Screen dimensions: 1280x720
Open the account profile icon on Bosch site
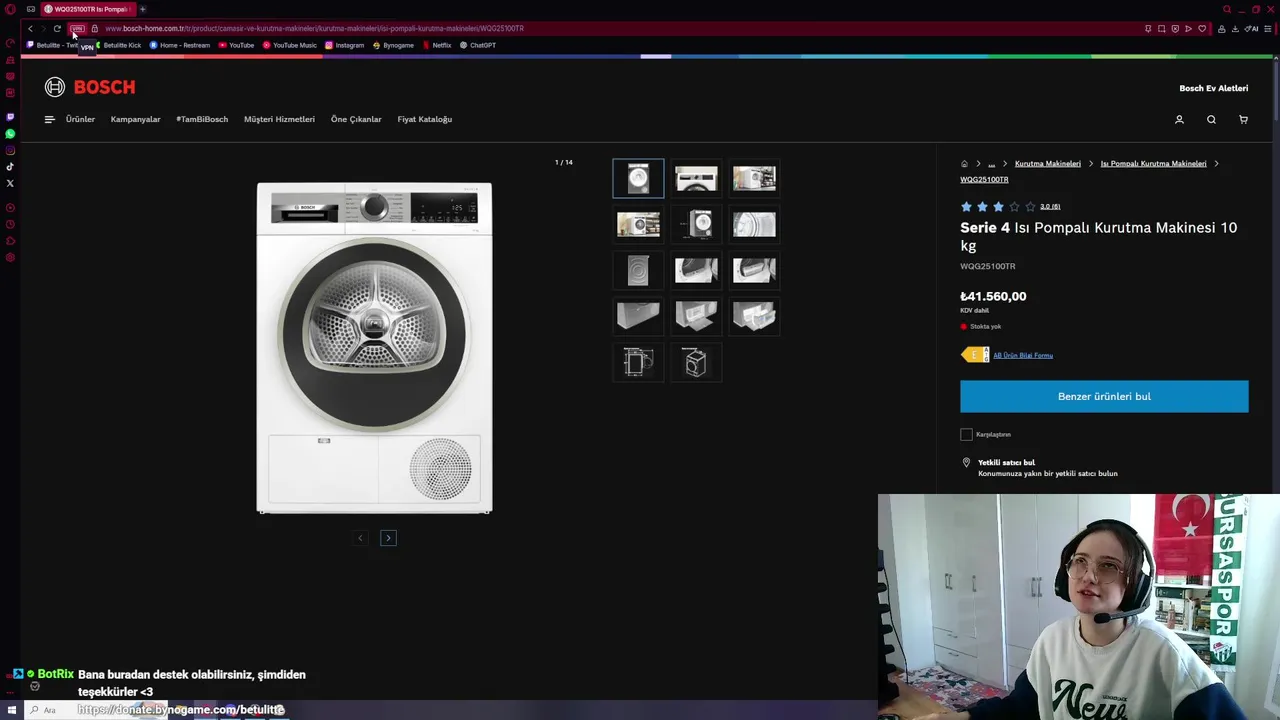pos(1179,119)
